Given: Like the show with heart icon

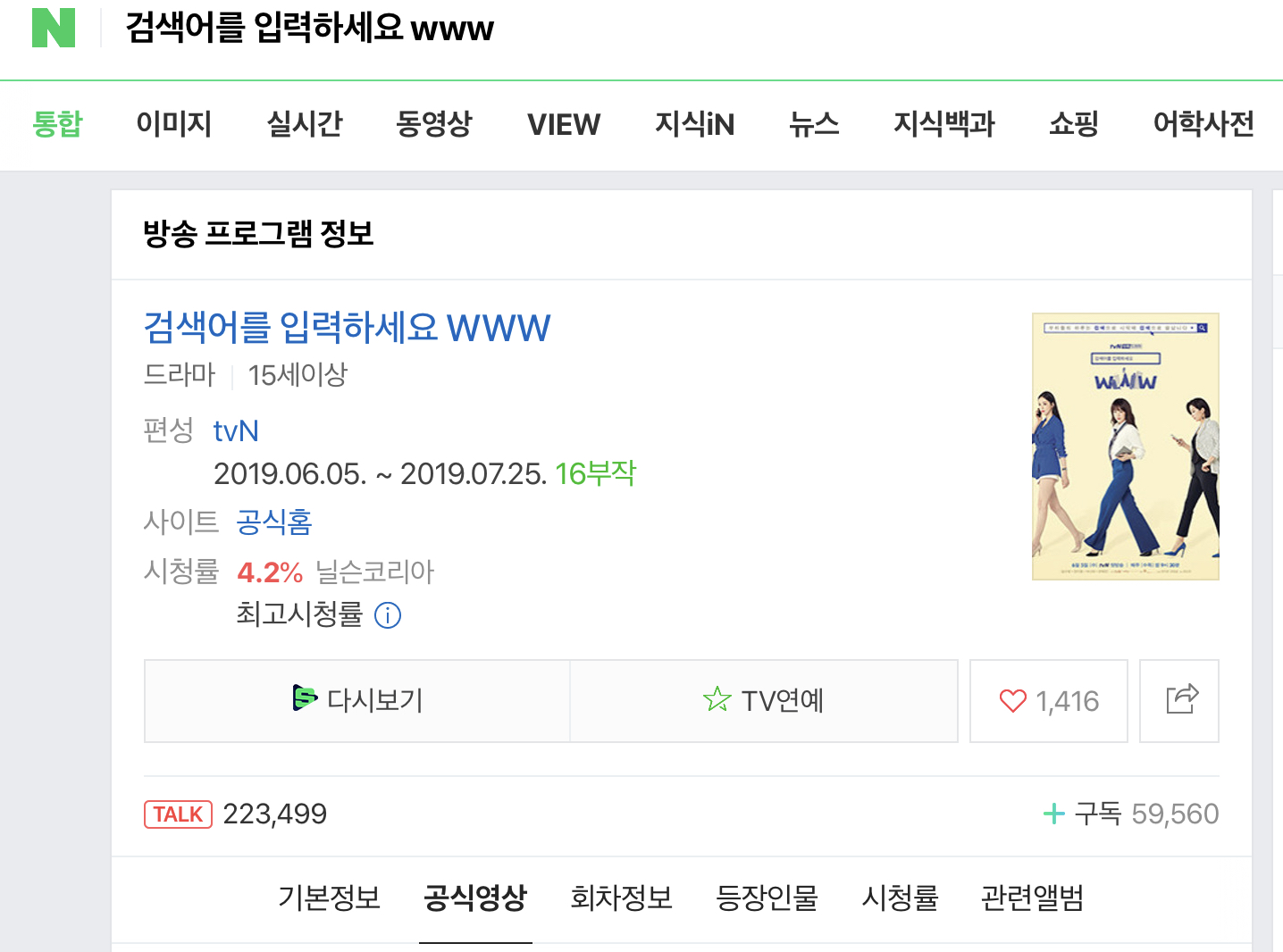Looking at the screenshot, I should coord(1013,701).
